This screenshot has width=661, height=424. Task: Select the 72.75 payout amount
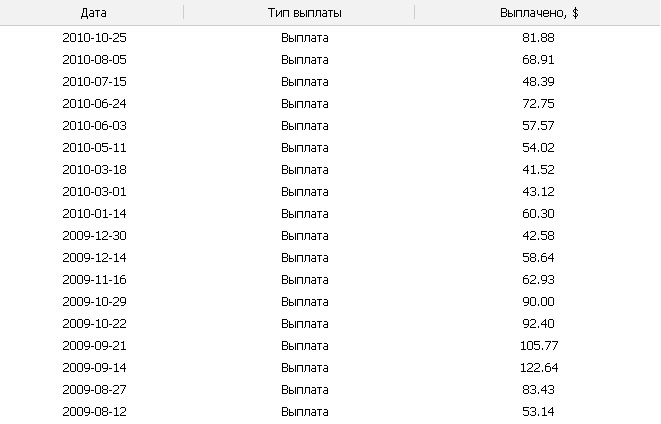pos(538,104)
